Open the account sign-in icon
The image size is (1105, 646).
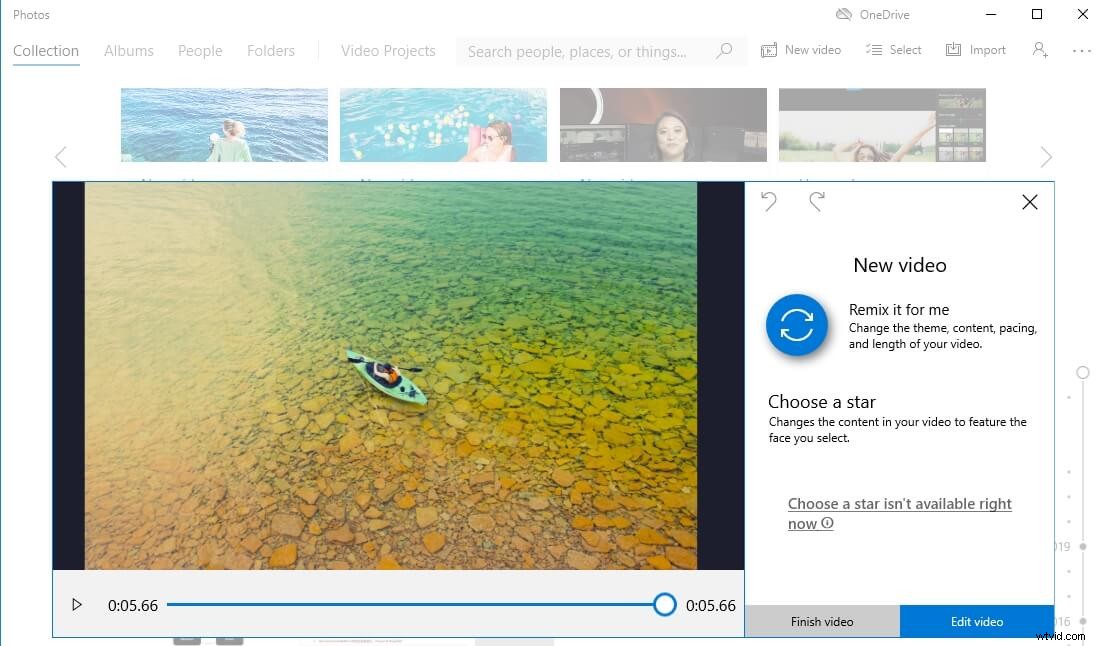[1040, 49]
